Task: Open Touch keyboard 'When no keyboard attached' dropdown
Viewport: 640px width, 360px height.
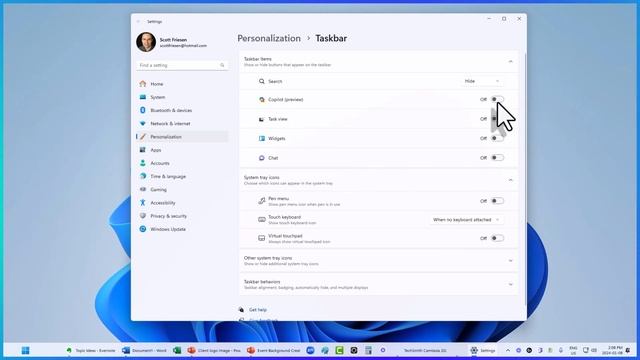Action: point(466,220)
